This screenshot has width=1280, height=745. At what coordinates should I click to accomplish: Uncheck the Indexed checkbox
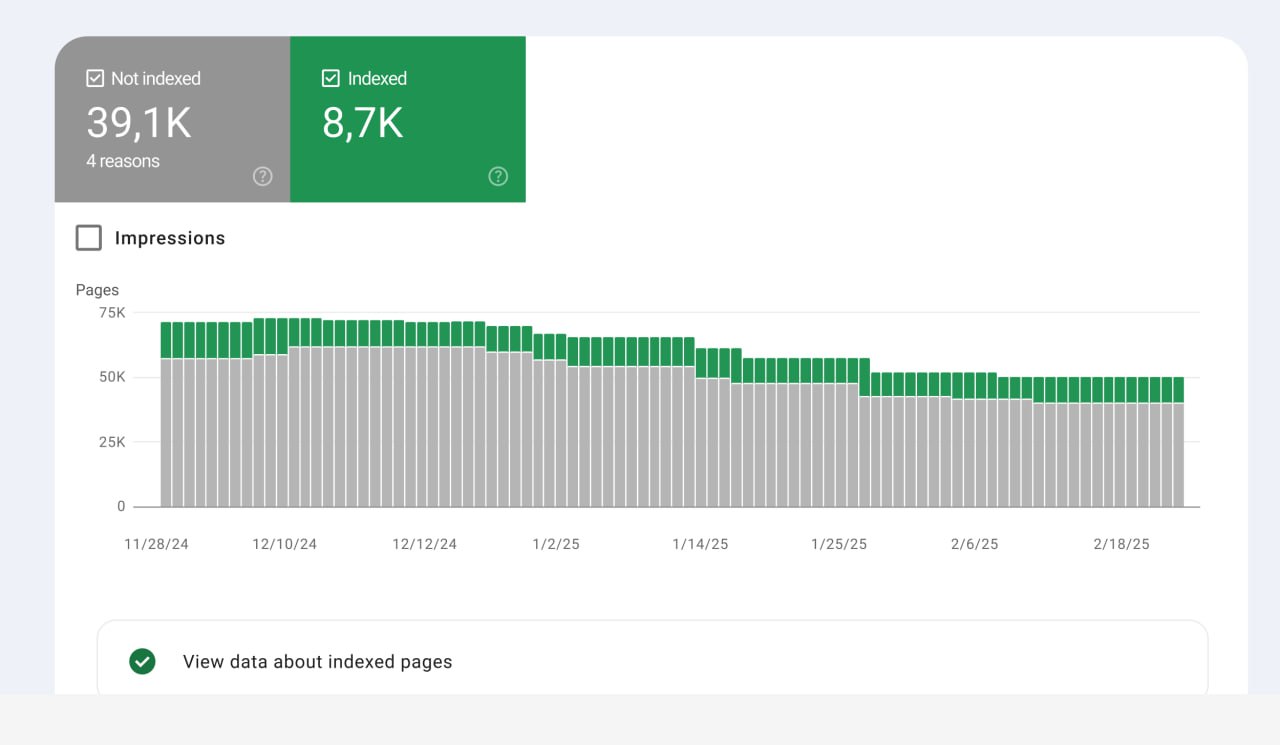(x=331, y=78)
